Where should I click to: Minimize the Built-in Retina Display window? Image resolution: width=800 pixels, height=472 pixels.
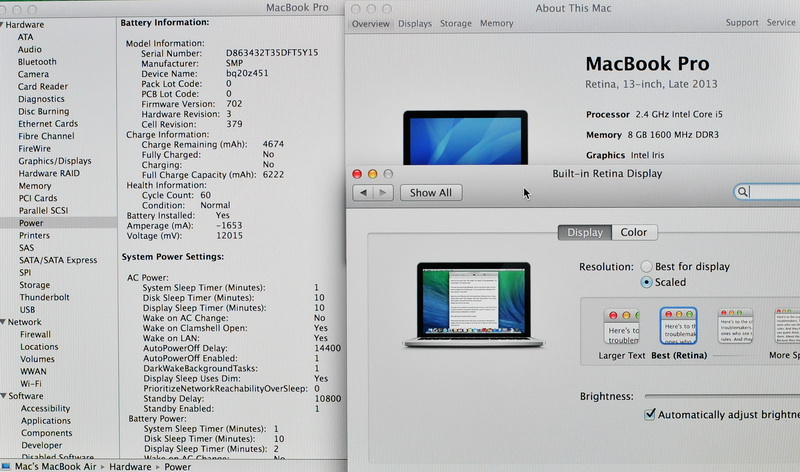tap(372, 174)
